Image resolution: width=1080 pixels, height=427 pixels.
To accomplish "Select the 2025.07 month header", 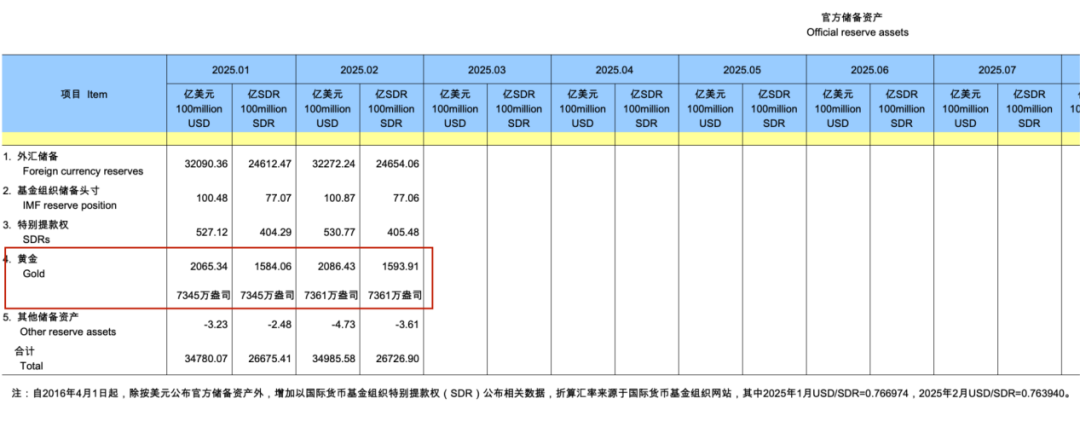I will (x=997, y=70).
